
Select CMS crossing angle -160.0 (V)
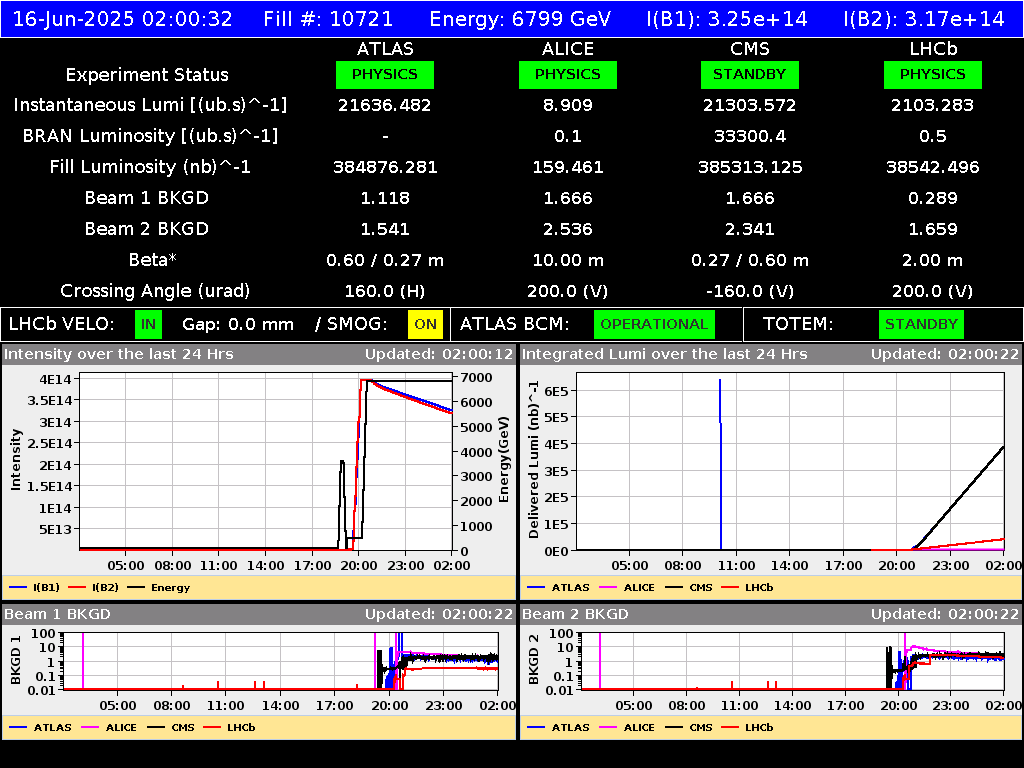click(750, 291)
